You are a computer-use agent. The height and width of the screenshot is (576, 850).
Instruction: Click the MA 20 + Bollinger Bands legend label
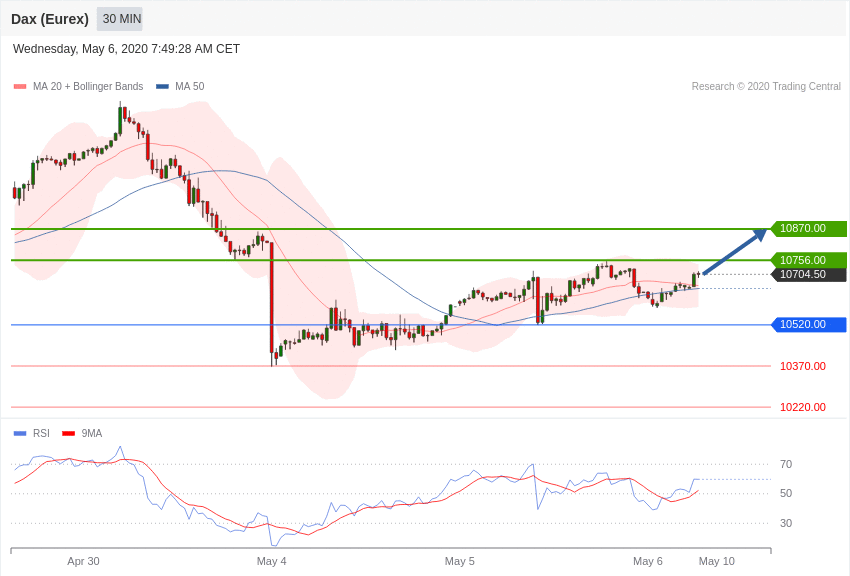click(88, 87)
